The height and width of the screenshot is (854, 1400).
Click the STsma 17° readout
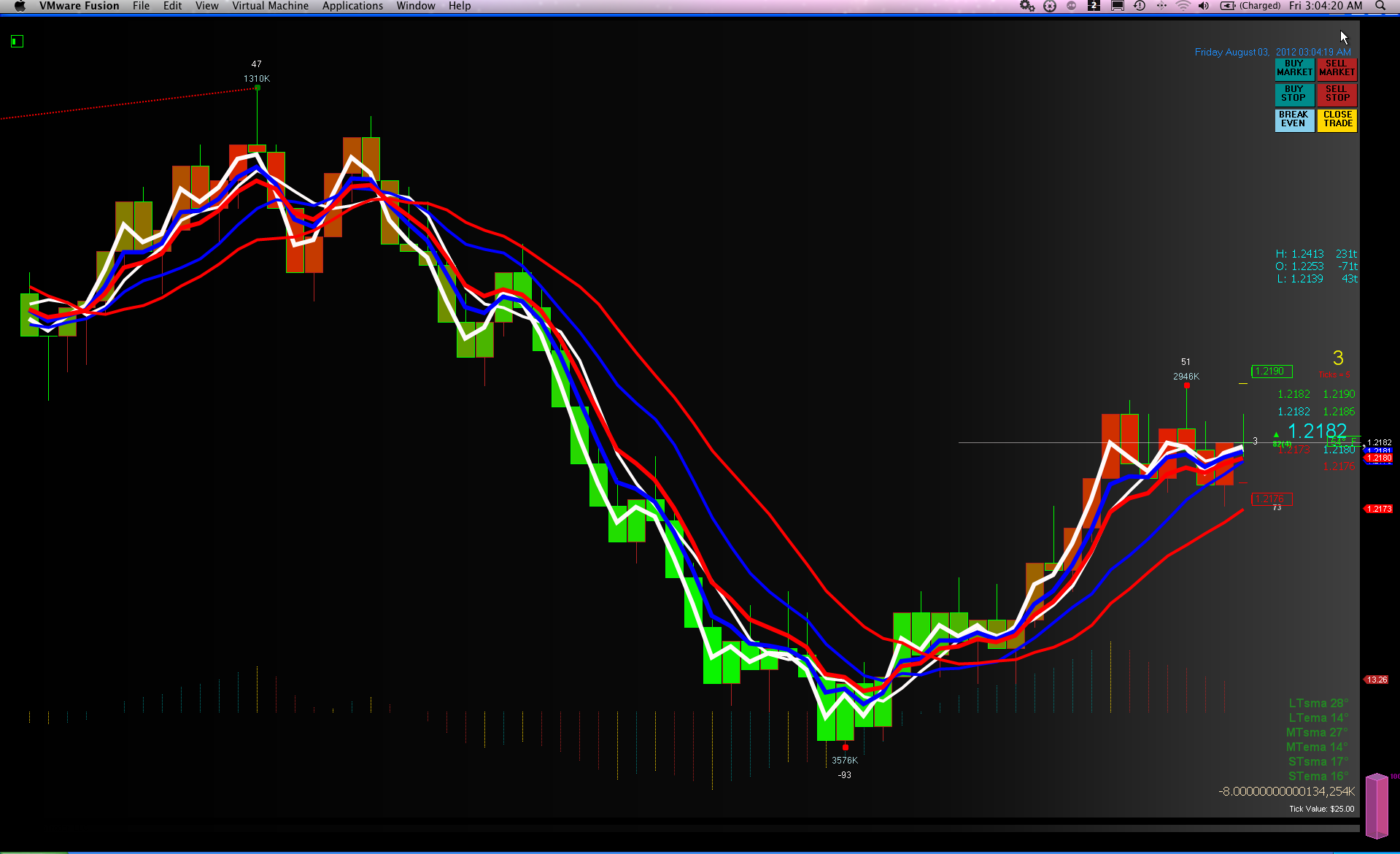tap(1318, 762)
